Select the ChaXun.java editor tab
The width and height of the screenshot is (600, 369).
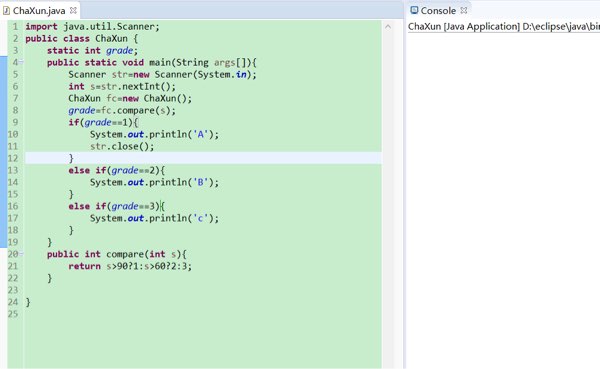39,10
